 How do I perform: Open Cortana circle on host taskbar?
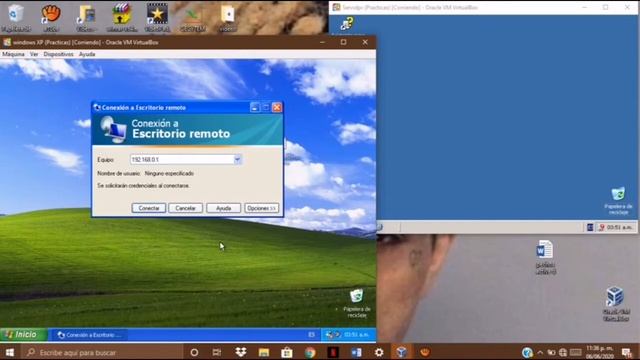(x=194, y=352)
